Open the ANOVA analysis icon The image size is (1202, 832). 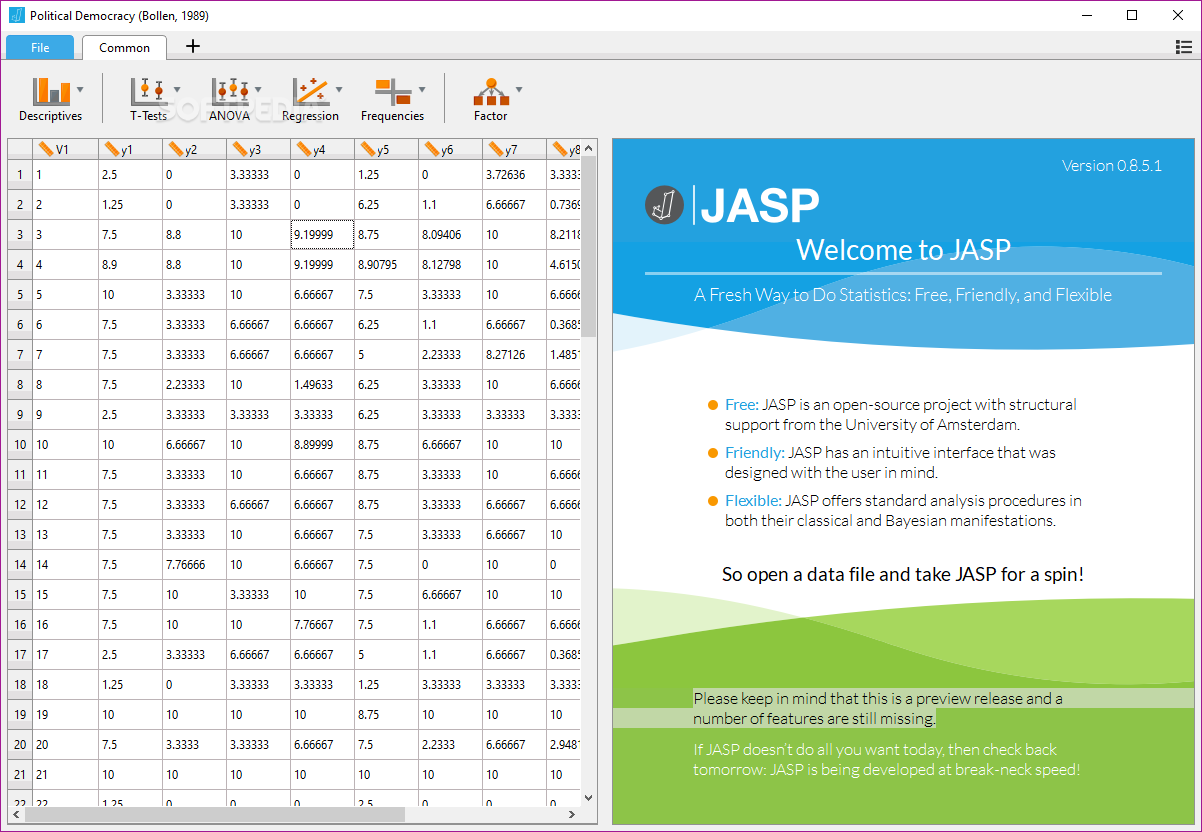tap(230, 92)
